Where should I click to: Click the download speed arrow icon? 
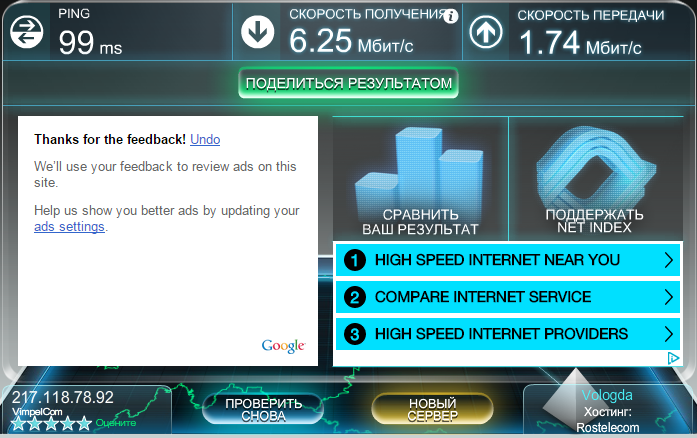(257, 32)
